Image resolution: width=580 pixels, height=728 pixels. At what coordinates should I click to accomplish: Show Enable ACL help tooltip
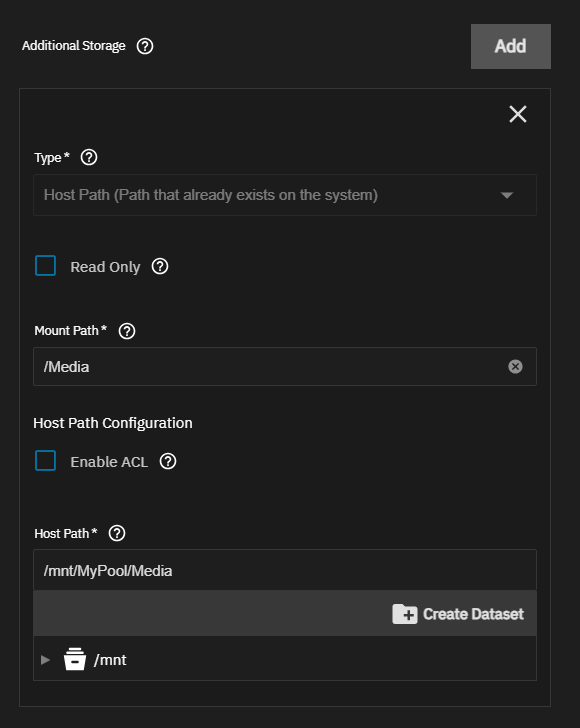pos(168,462)
